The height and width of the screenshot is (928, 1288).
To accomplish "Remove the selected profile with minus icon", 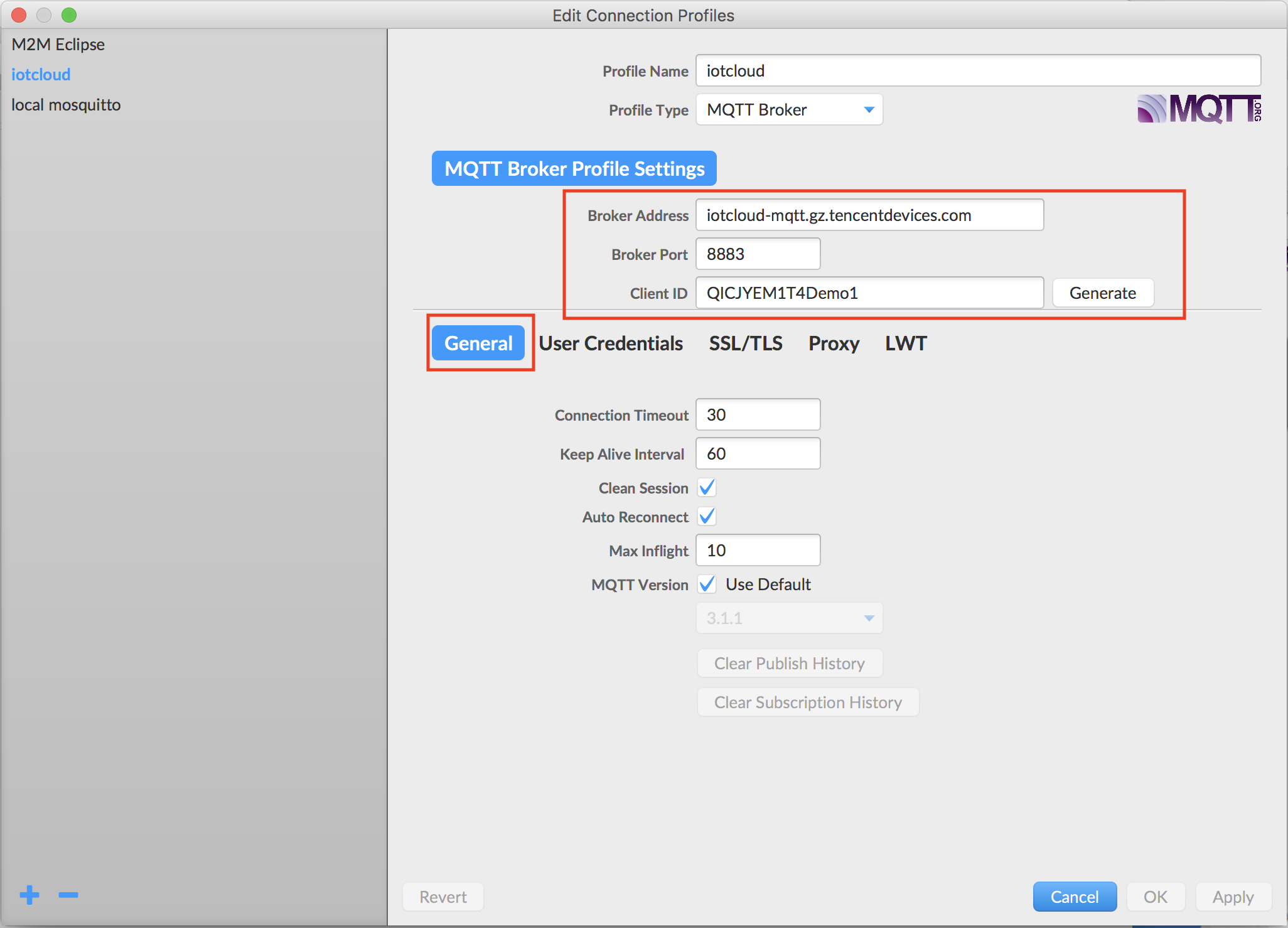I will point(68,895).
